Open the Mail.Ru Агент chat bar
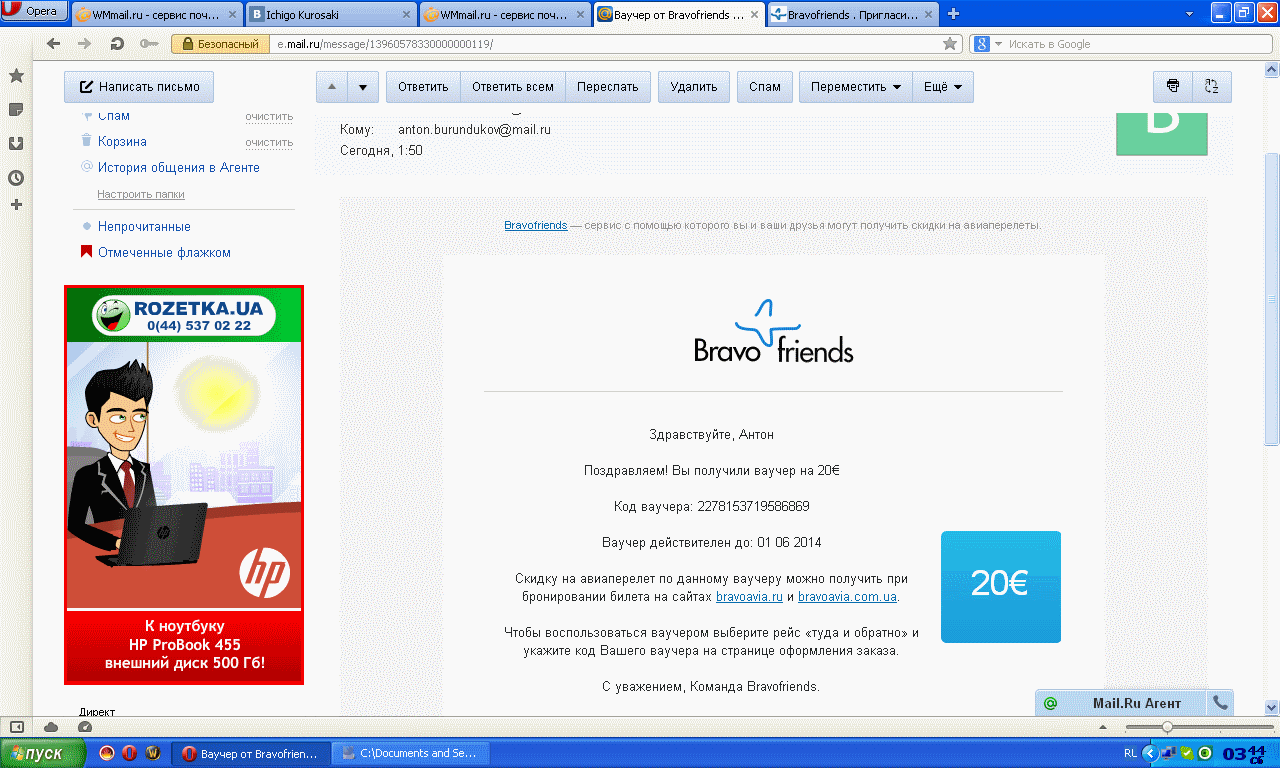 click(1121, 703)
